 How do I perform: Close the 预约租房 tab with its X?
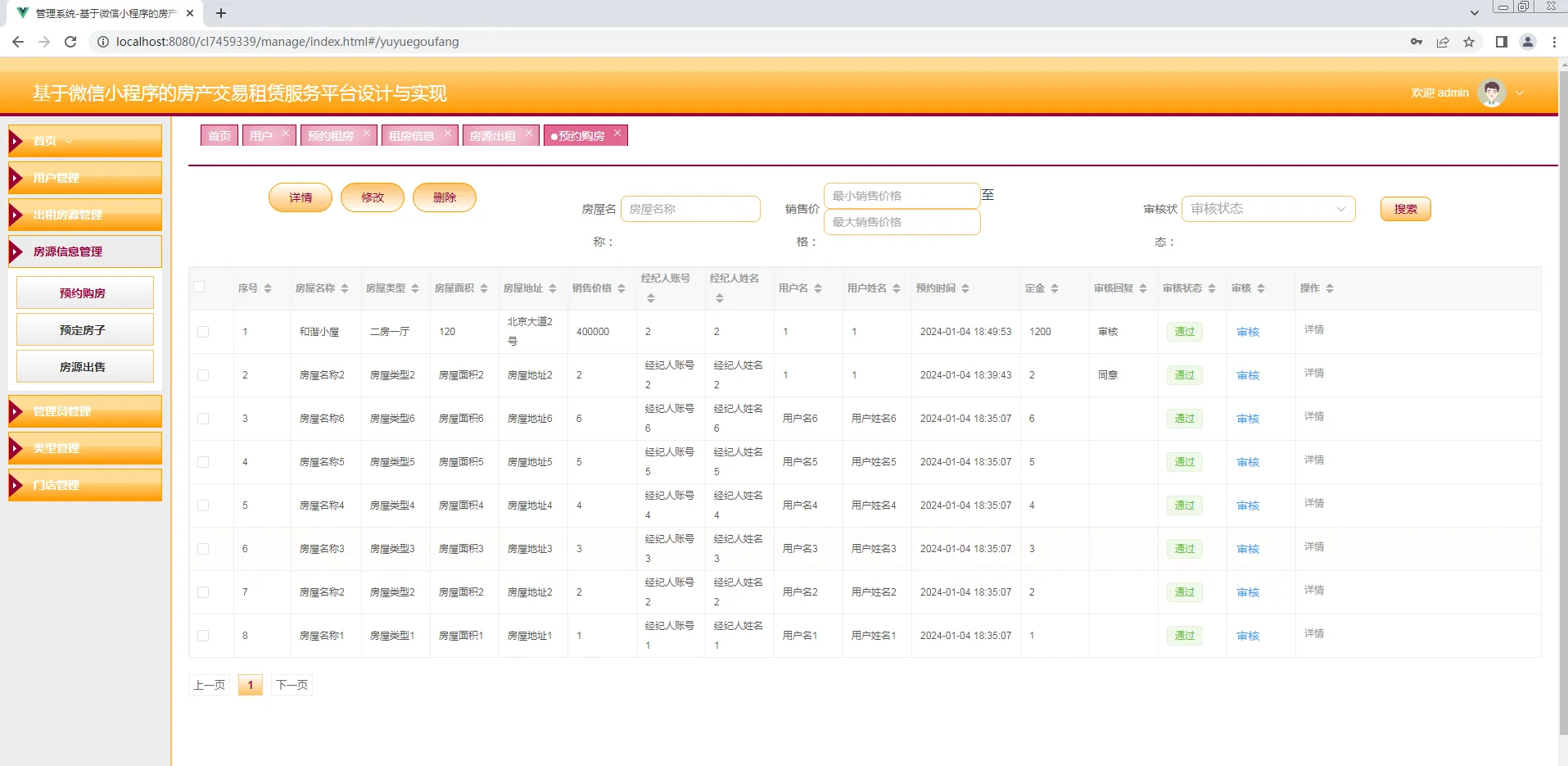(x=367, y=133)
